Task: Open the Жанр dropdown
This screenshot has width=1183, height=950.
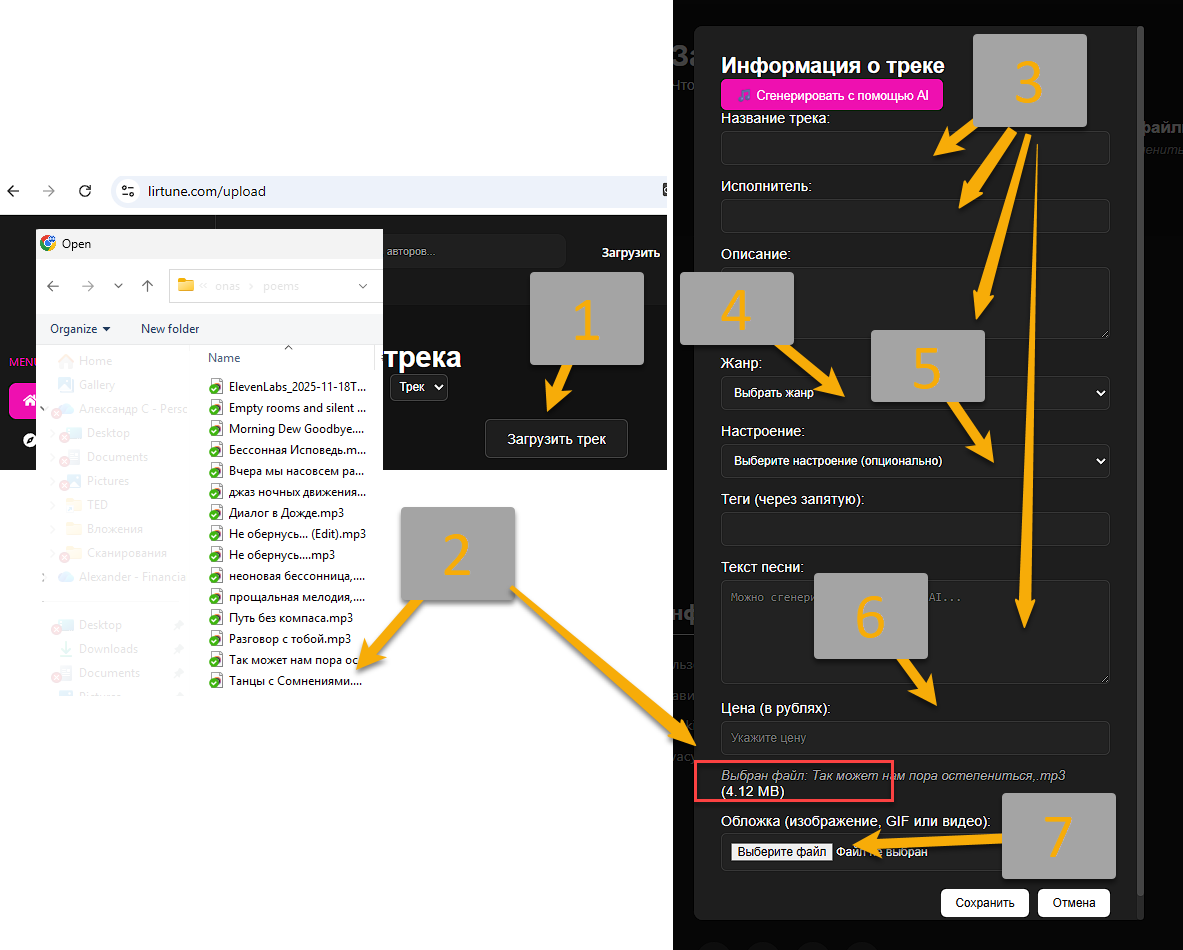Action: click(x=914, y=393)
